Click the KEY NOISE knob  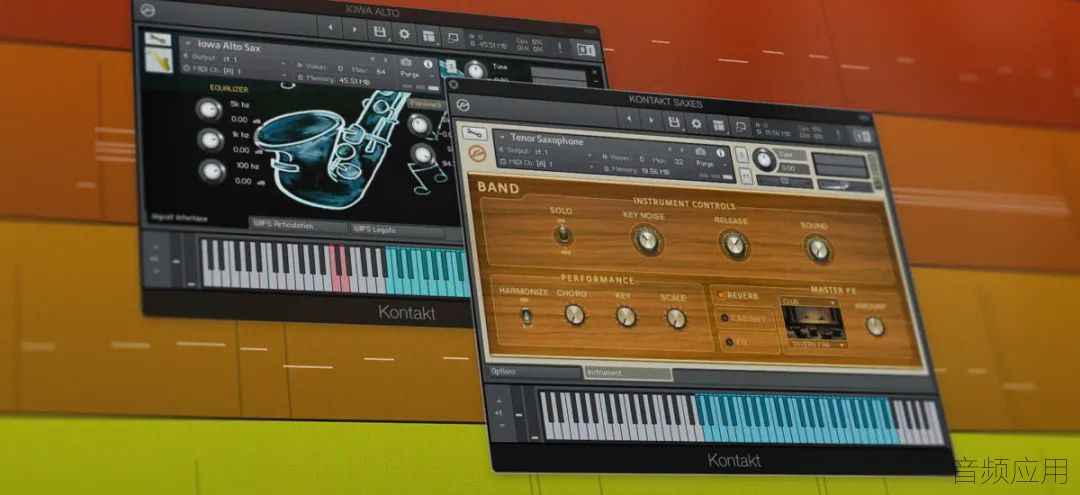[645, 240]
